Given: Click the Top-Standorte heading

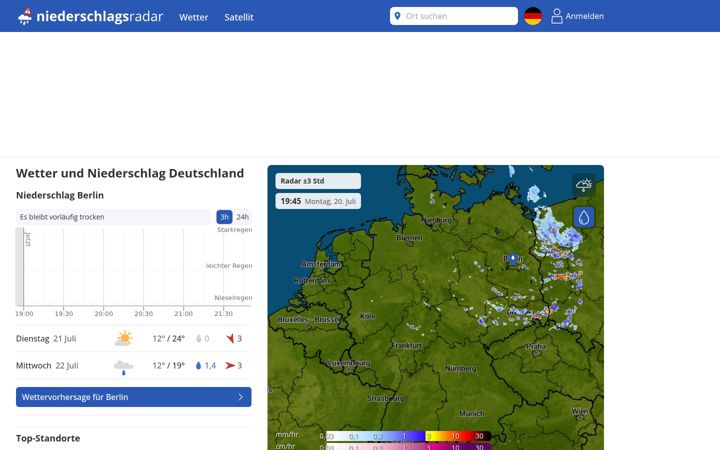Looking at the screenshot, I should tap(48, 438).
